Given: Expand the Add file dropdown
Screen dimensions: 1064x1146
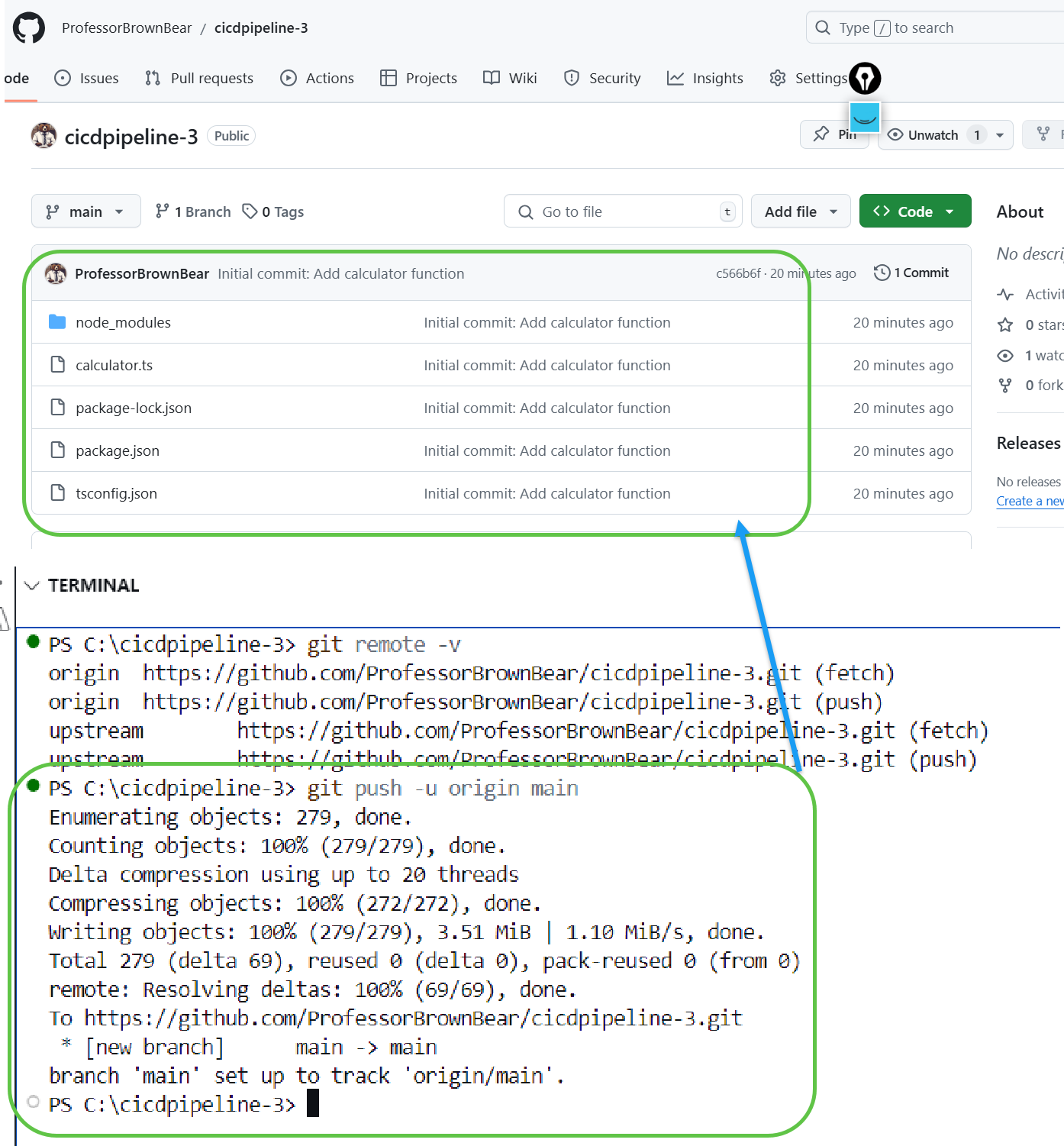Looking at the screenshot, I should tap(801, 211).
